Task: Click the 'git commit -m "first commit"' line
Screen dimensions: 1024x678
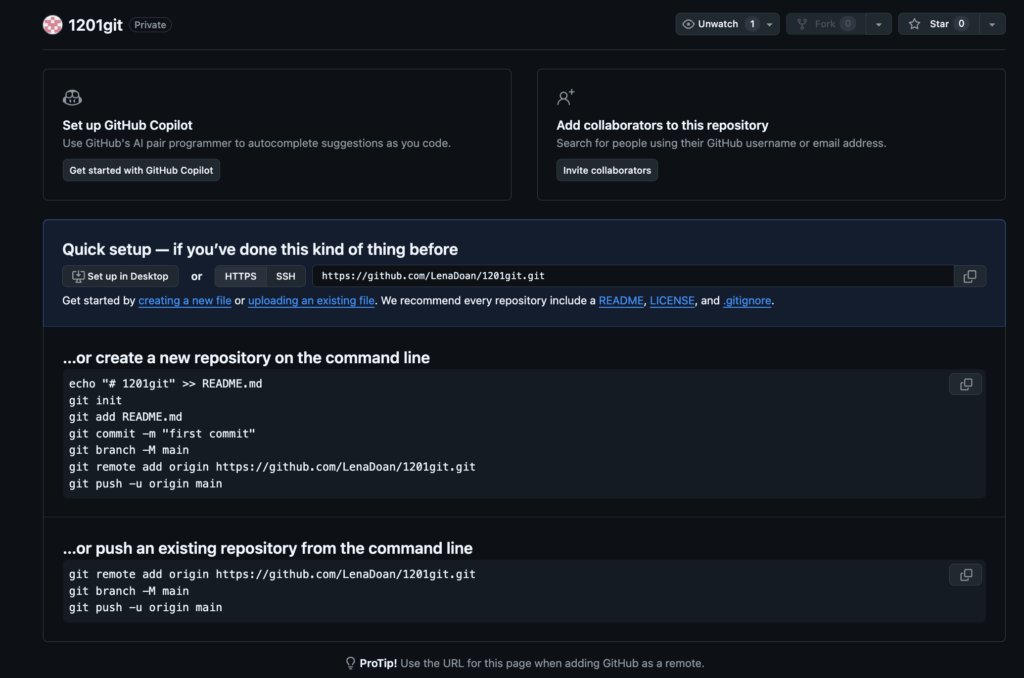Action: pyautogui.click(x=162, y=434)
